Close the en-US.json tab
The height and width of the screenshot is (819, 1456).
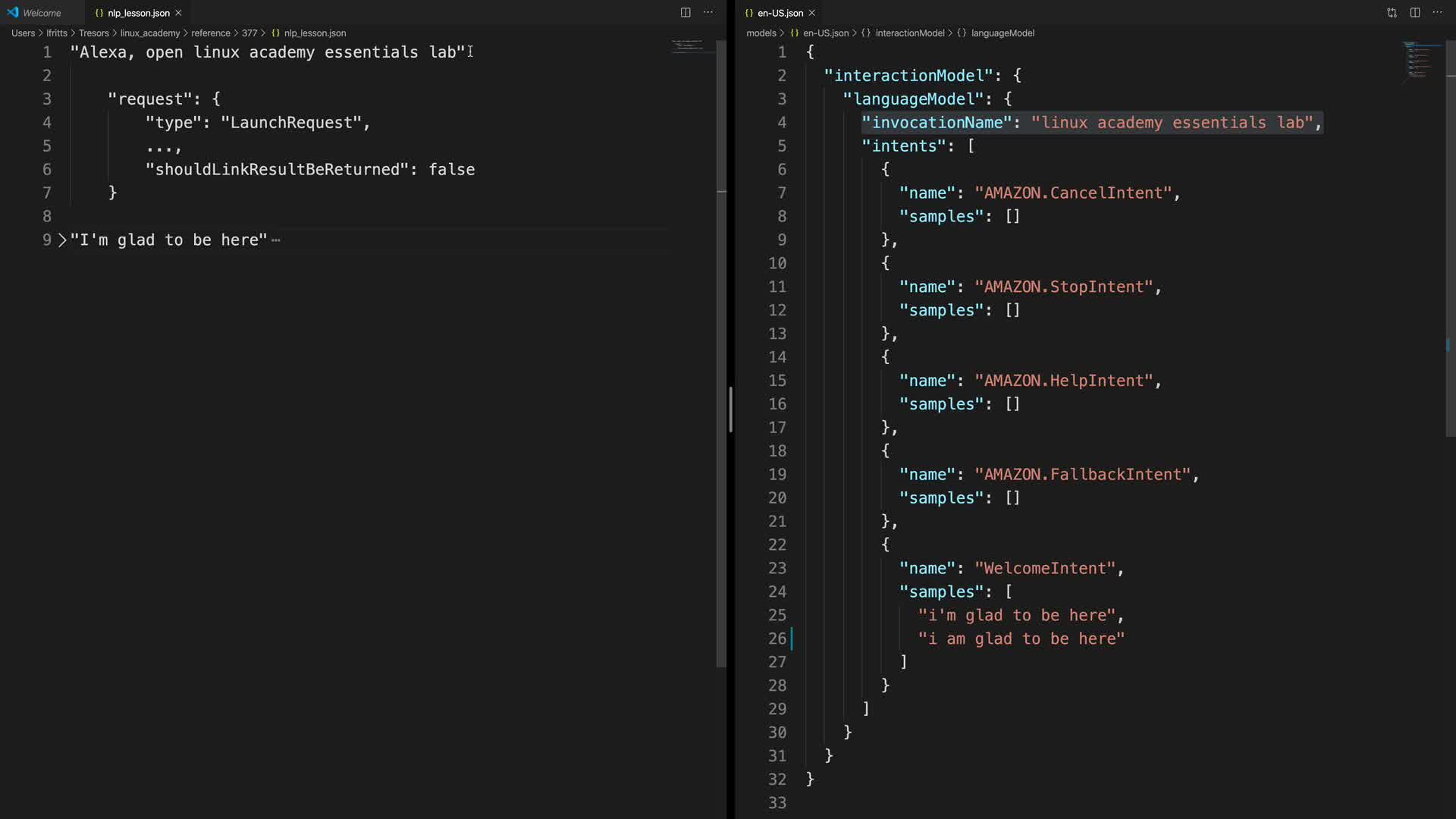[x=812, y=13]
